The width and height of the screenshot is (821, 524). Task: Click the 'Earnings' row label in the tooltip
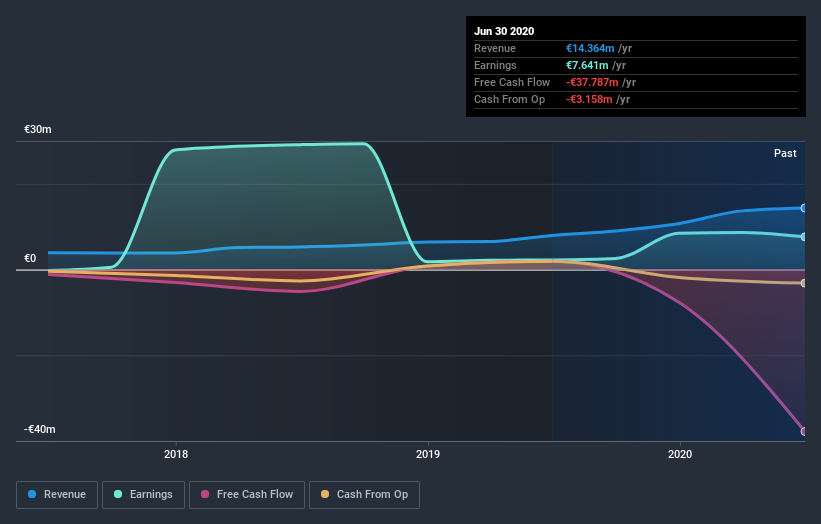(495, 65)
